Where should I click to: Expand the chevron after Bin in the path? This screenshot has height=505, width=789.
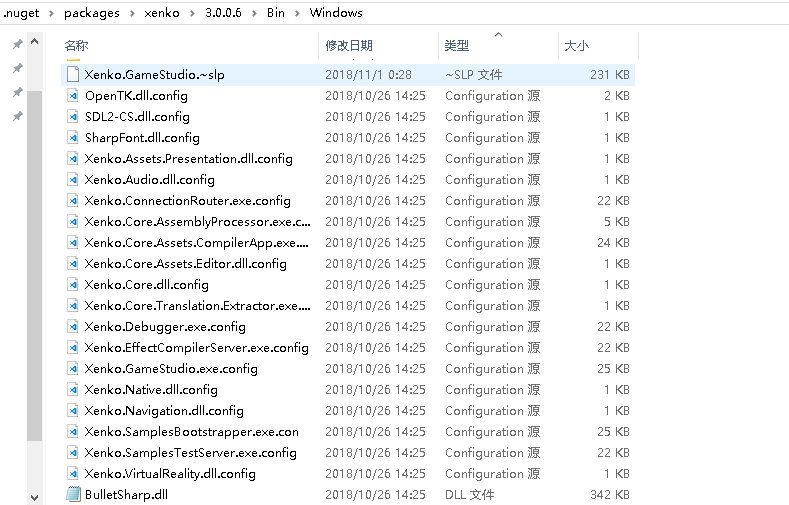click(297, 13)
